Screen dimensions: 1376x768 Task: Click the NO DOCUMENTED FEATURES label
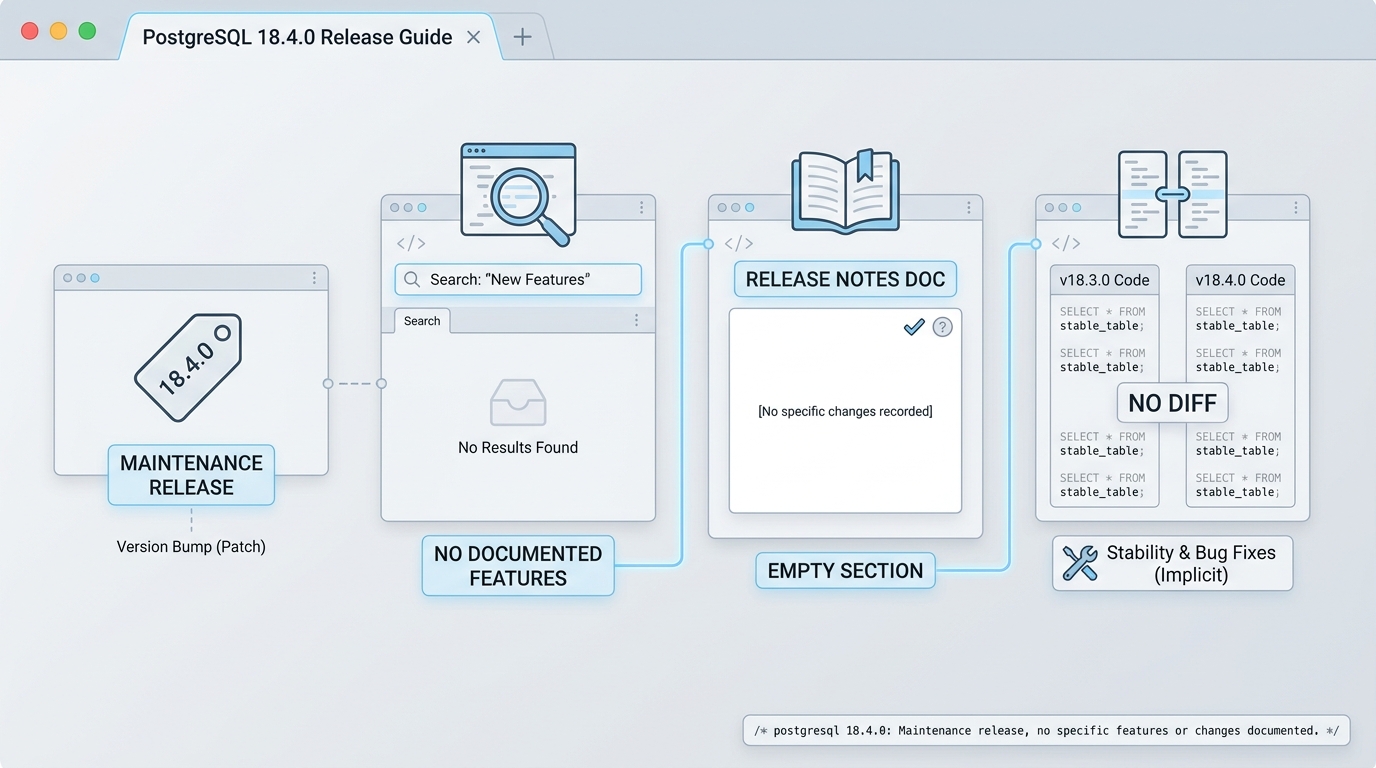[518, 566]
